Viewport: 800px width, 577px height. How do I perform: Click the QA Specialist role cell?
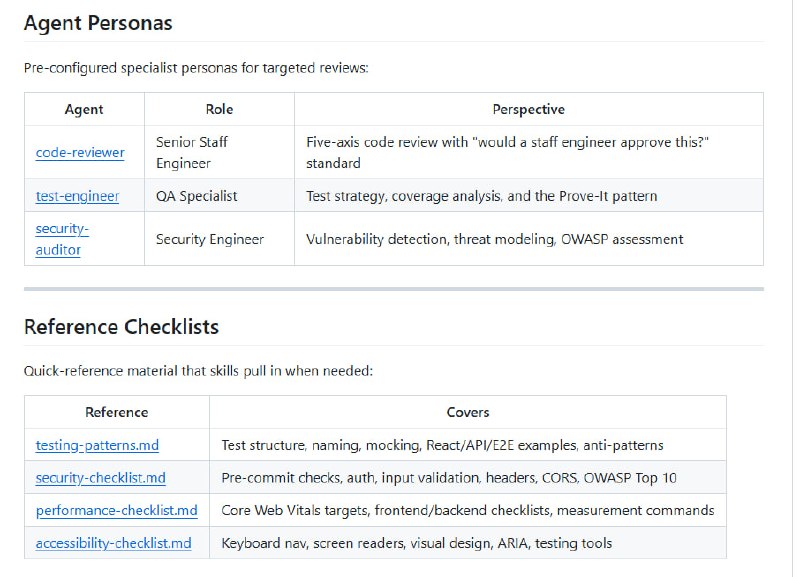coord(197,196)
